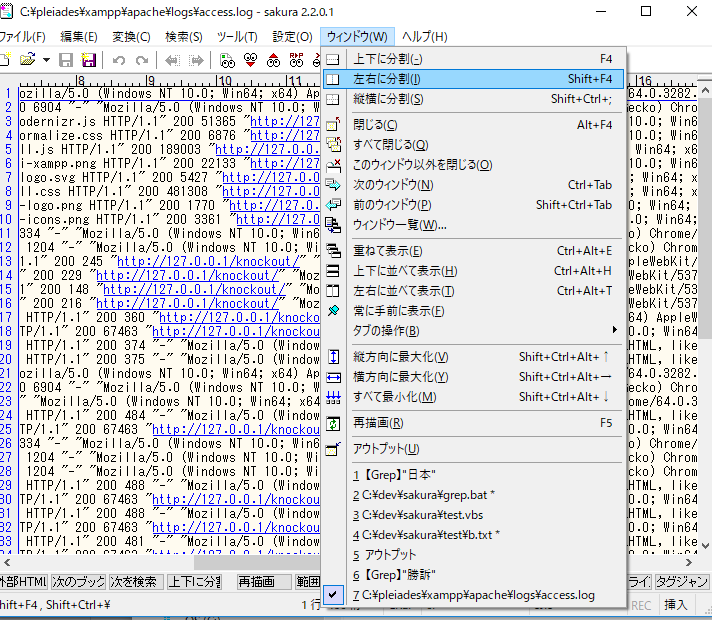712x620 pixels.
Task: Switch to window 5 アウトプット
Action: click(473, 555)
